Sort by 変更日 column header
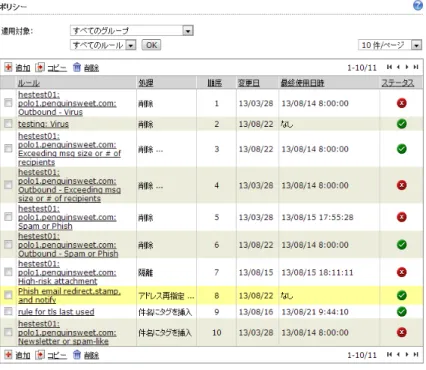This screenshot has width=426, height=370. tap(249, 83)
